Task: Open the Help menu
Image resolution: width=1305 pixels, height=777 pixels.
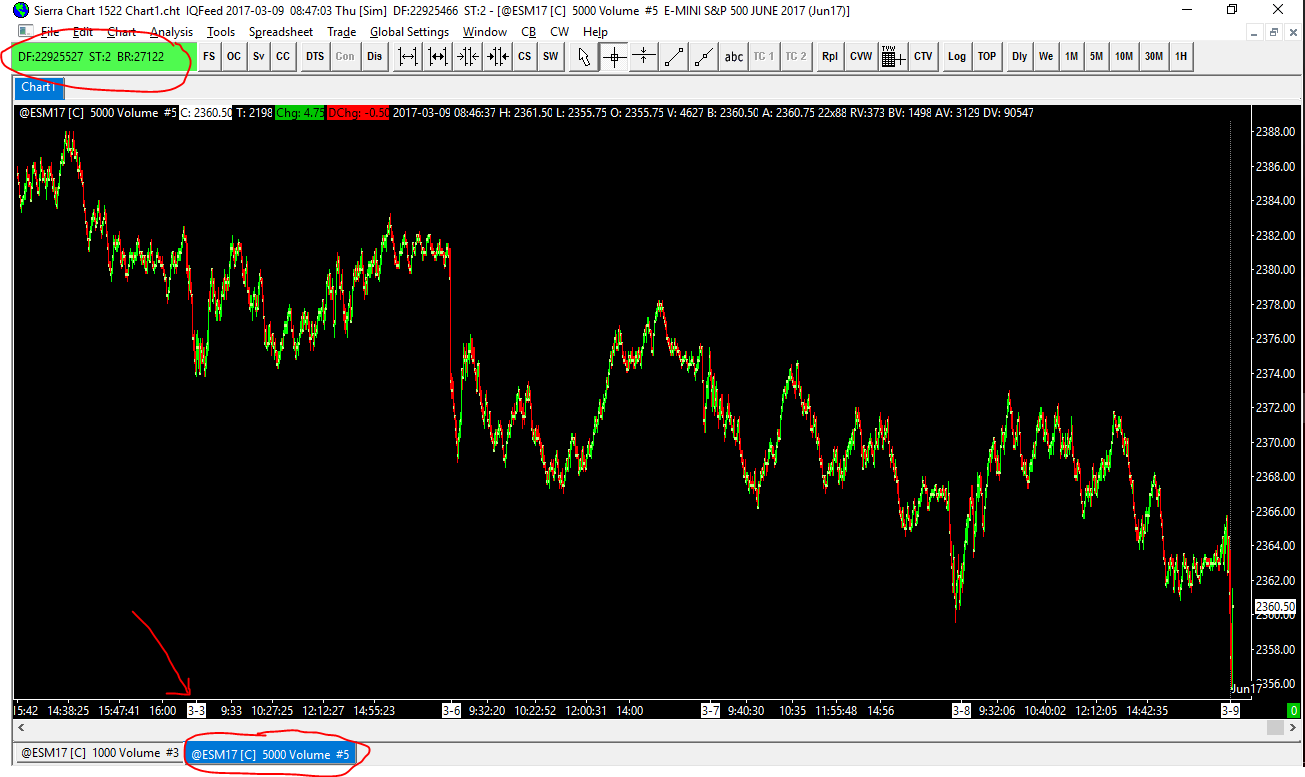Action: click(595, 32)
